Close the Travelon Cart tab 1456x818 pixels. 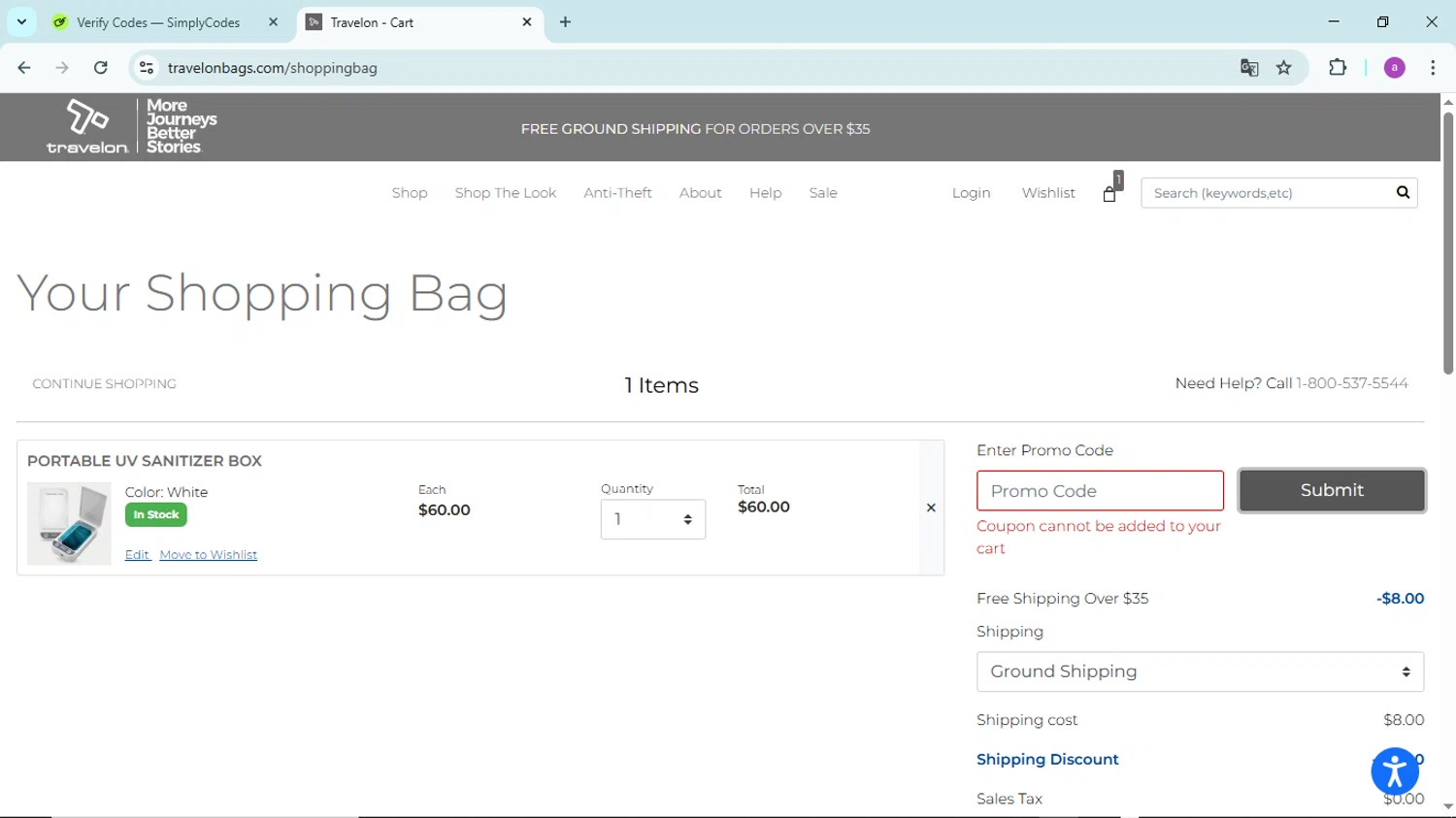[527, 21]
